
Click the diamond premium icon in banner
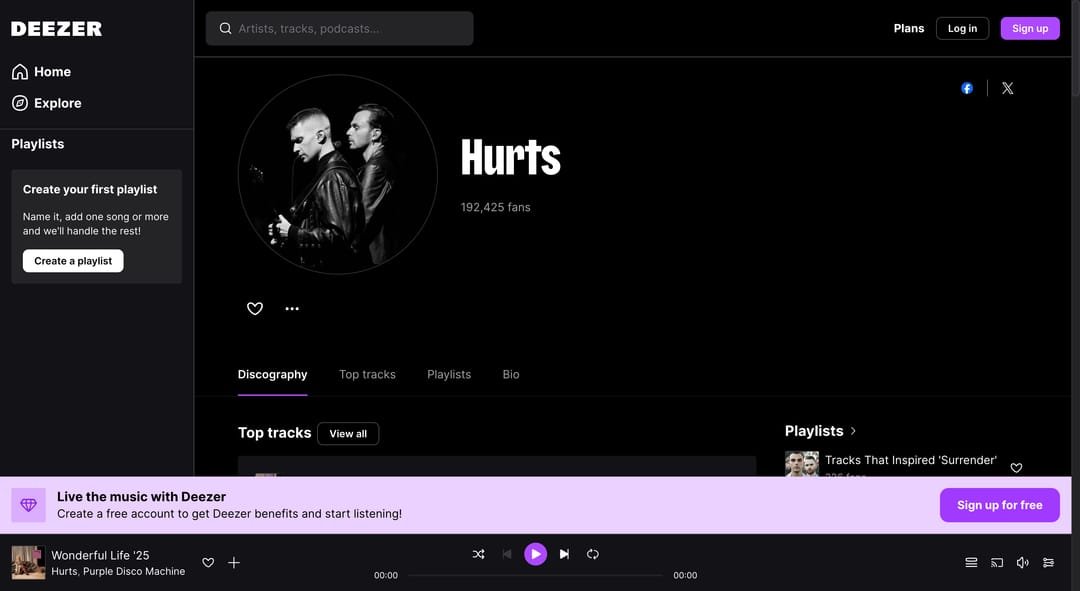(x=28, y=505)
